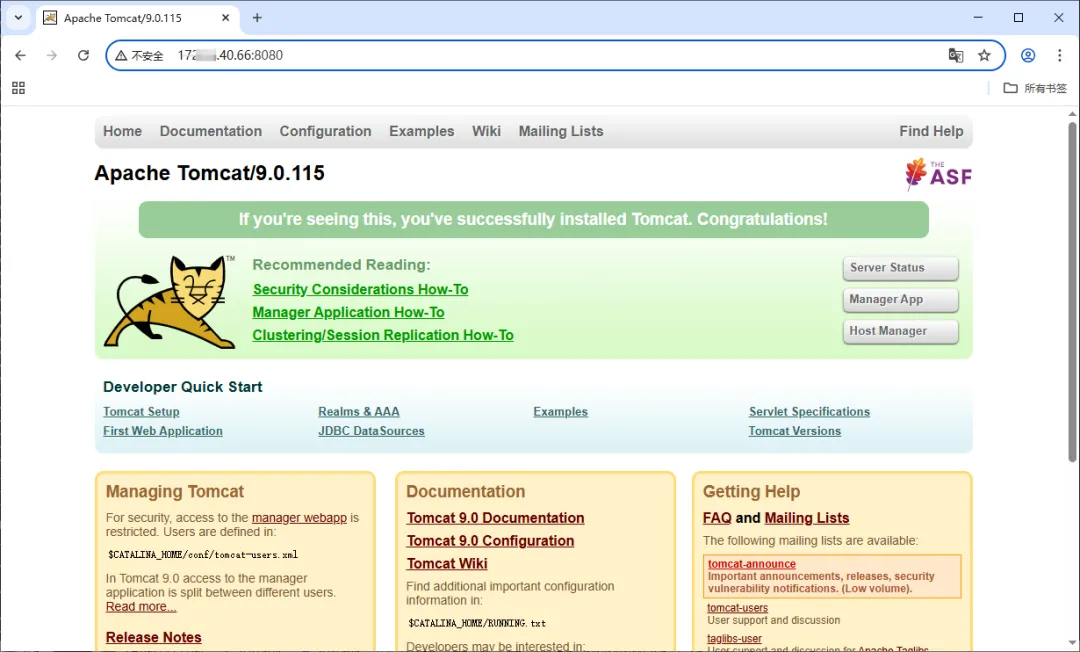Click the $CATALINA_HOME/RUNNING.txt path text

(477, 623)
